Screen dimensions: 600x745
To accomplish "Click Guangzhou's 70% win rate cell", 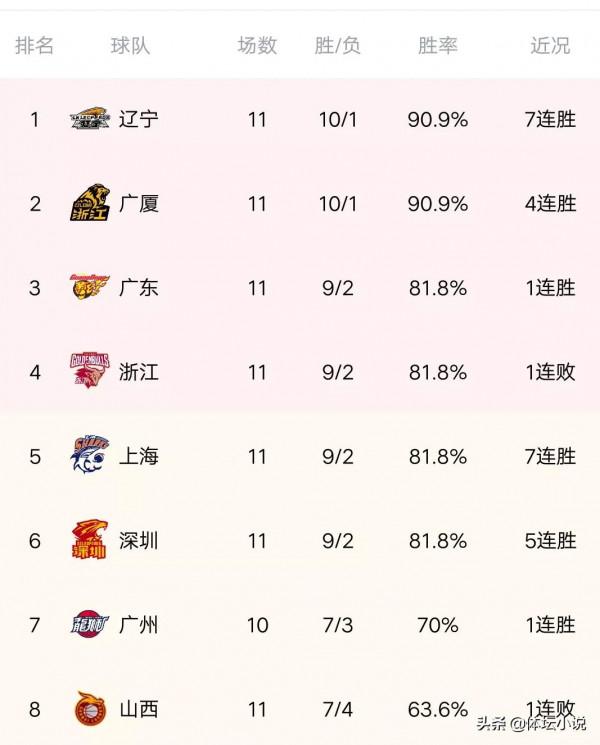I will 438,625.
